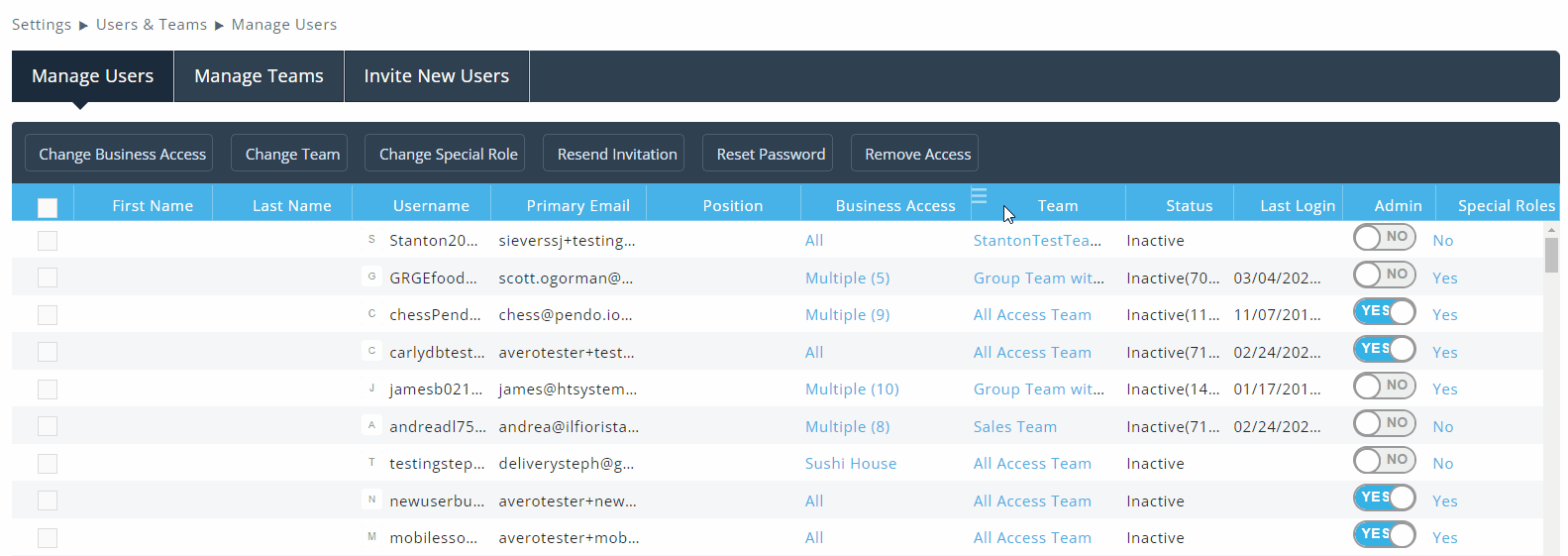The width and height of the screenshot is (1568, 556).
Task: Click the avatar icon for jamesb021 user
Action: point(371,389)
